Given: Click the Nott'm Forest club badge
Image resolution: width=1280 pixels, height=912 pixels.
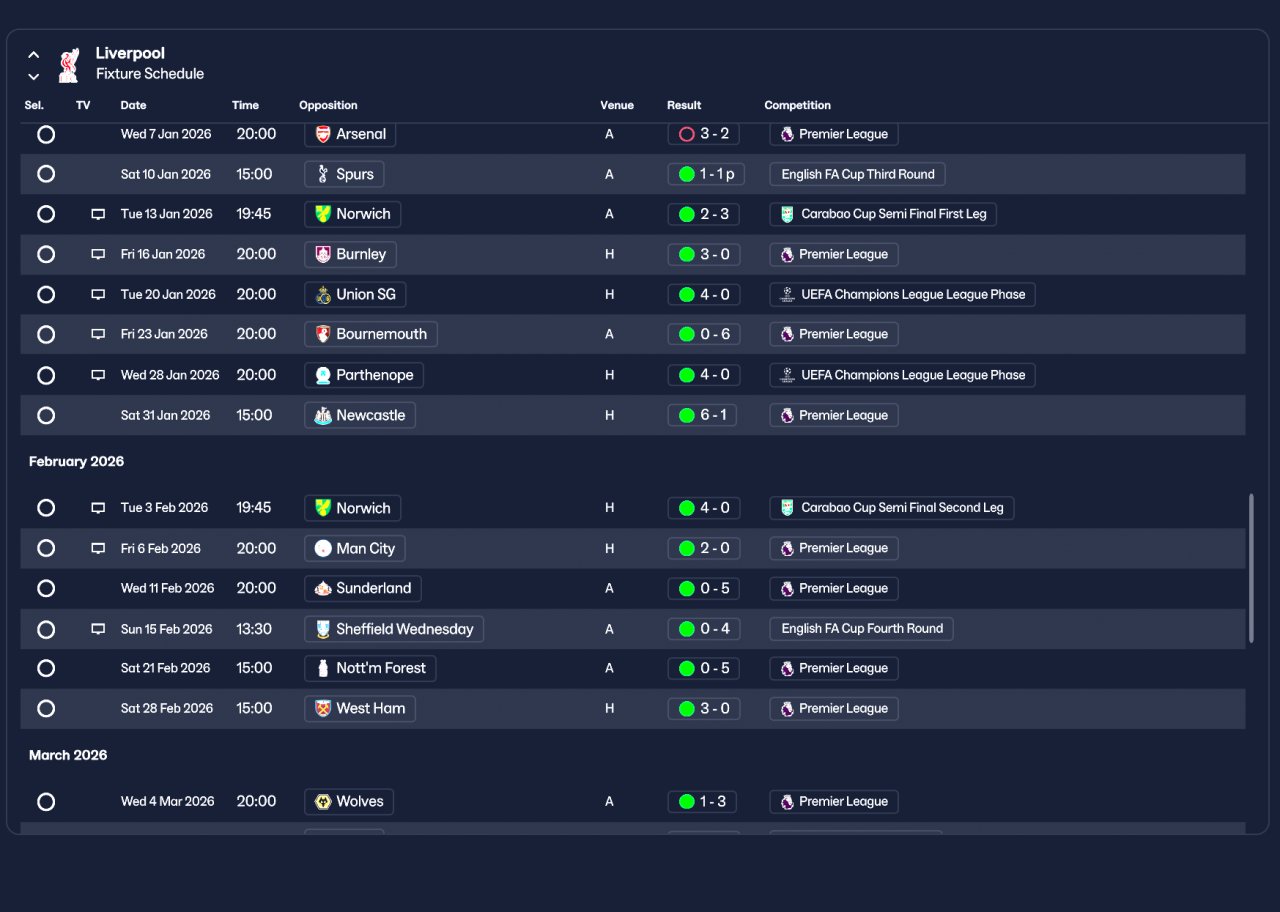Looking at the screenshot, I should tap(323, 668).
